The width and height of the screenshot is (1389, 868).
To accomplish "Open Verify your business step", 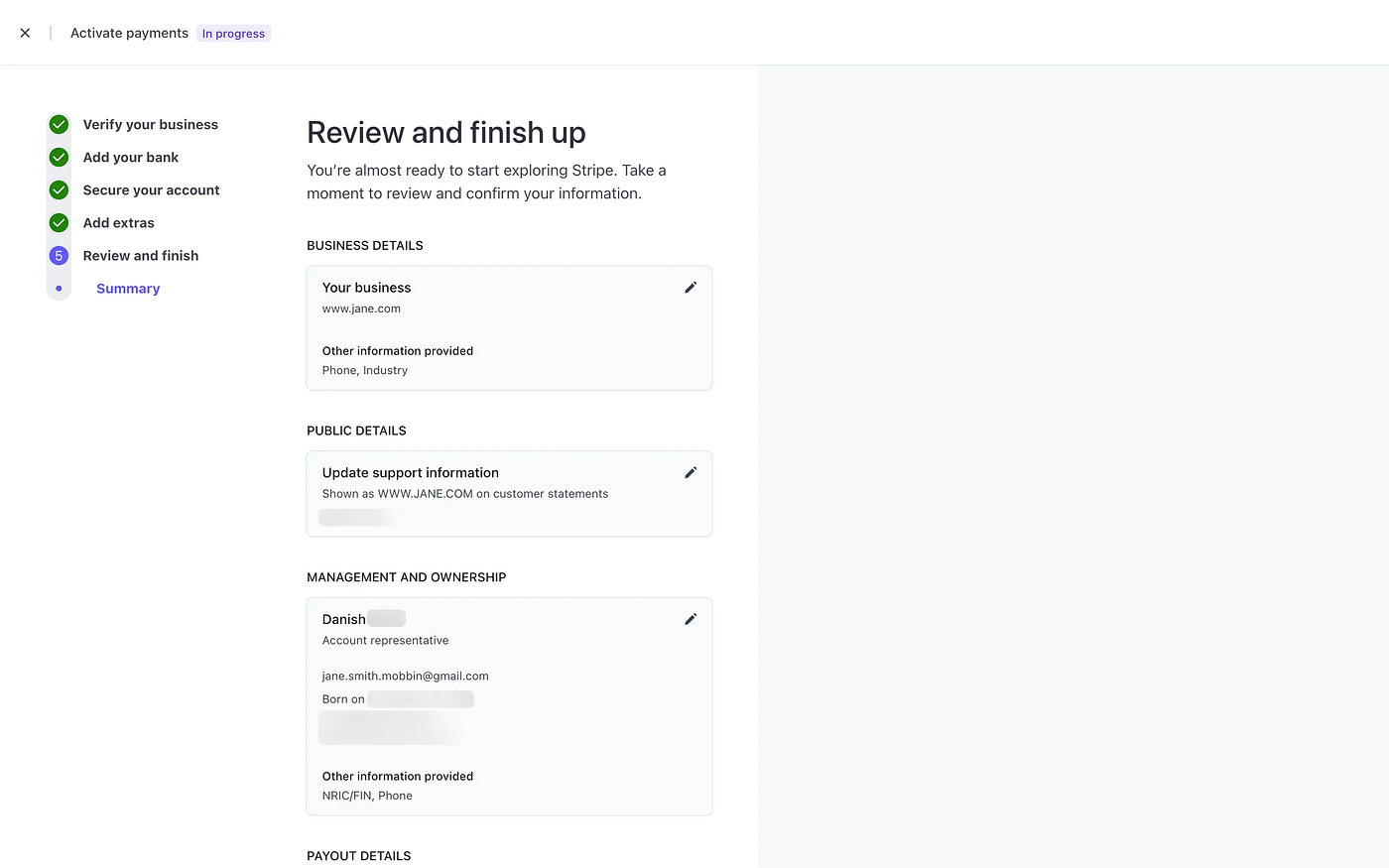I will pyautogui.click(x=151, y=124).
